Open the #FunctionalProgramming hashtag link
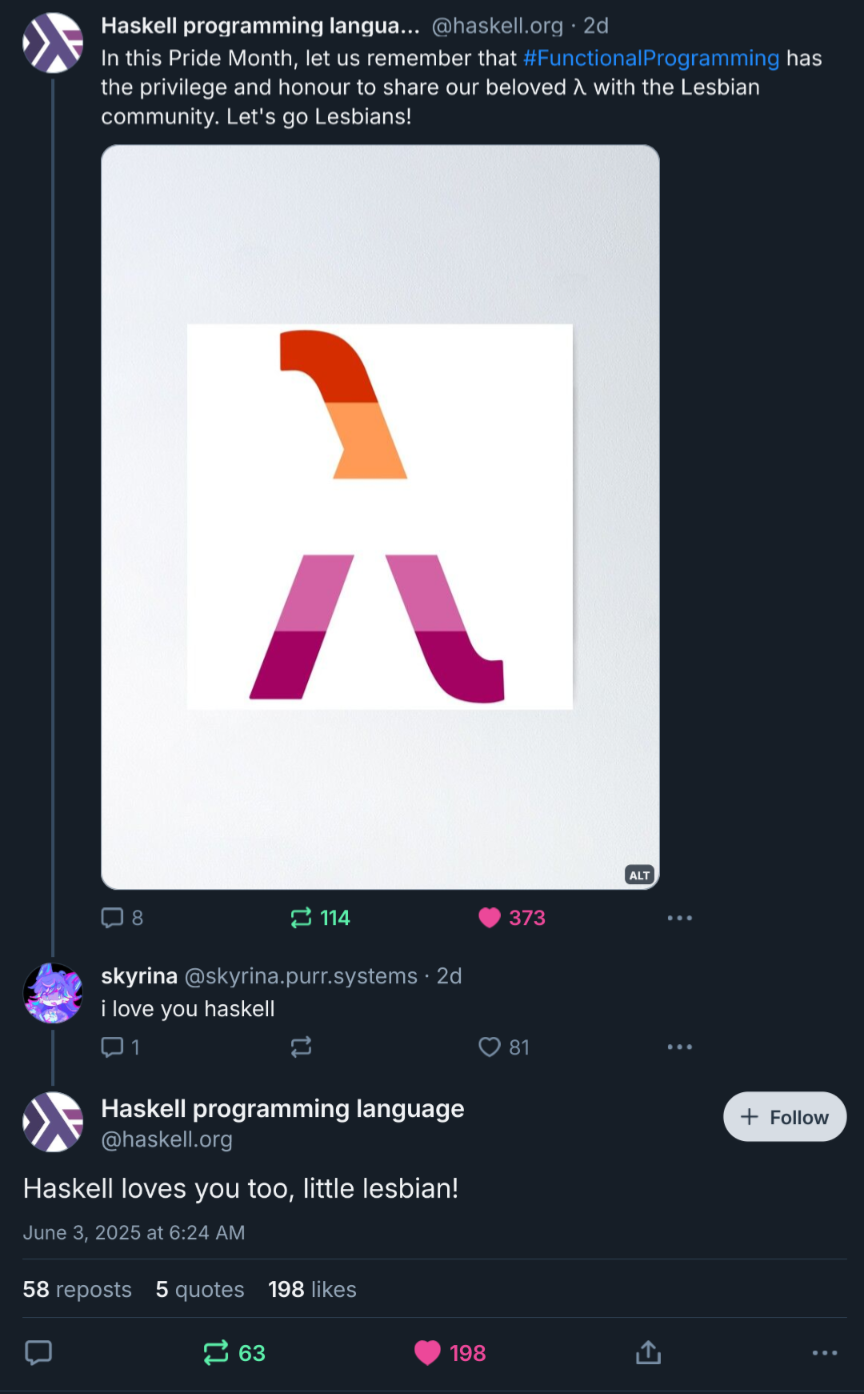The height and width of the screenshot is (1394, 864). tap(651, 58)
